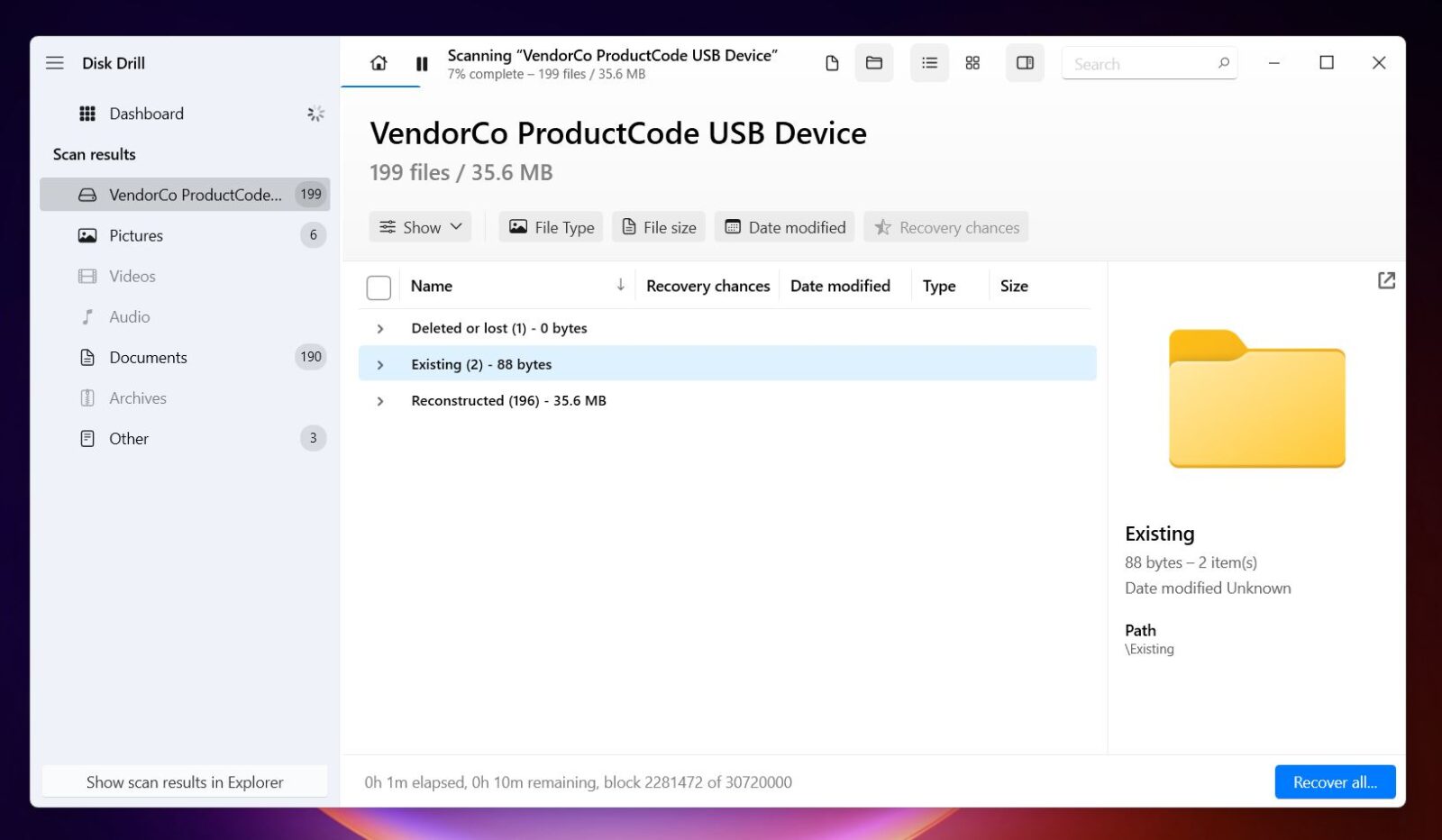Open the Show filter dropdown

[420, 227]
